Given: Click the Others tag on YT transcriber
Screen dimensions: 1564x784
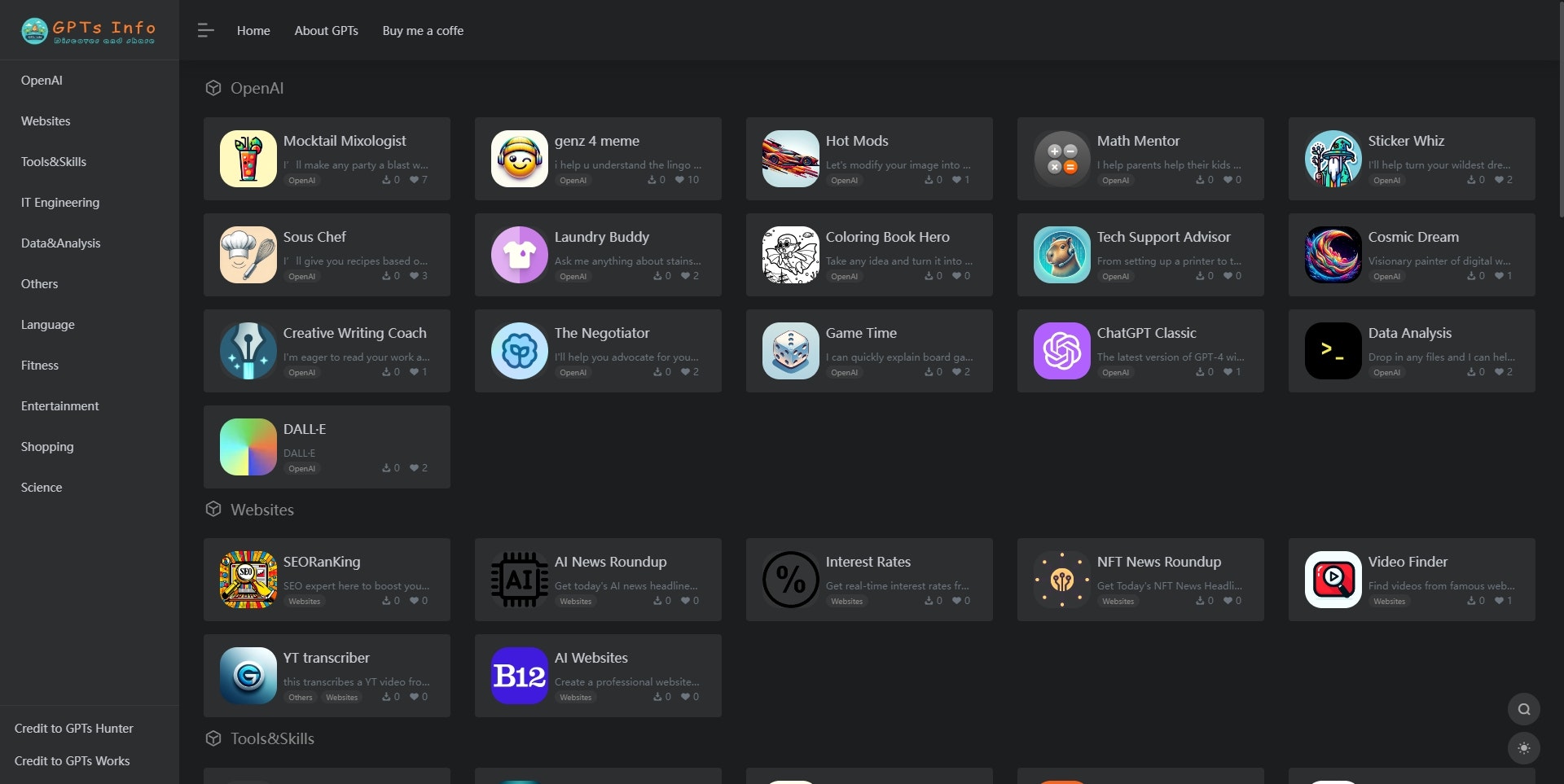Looking at the screenshot, I should [300, 698].
